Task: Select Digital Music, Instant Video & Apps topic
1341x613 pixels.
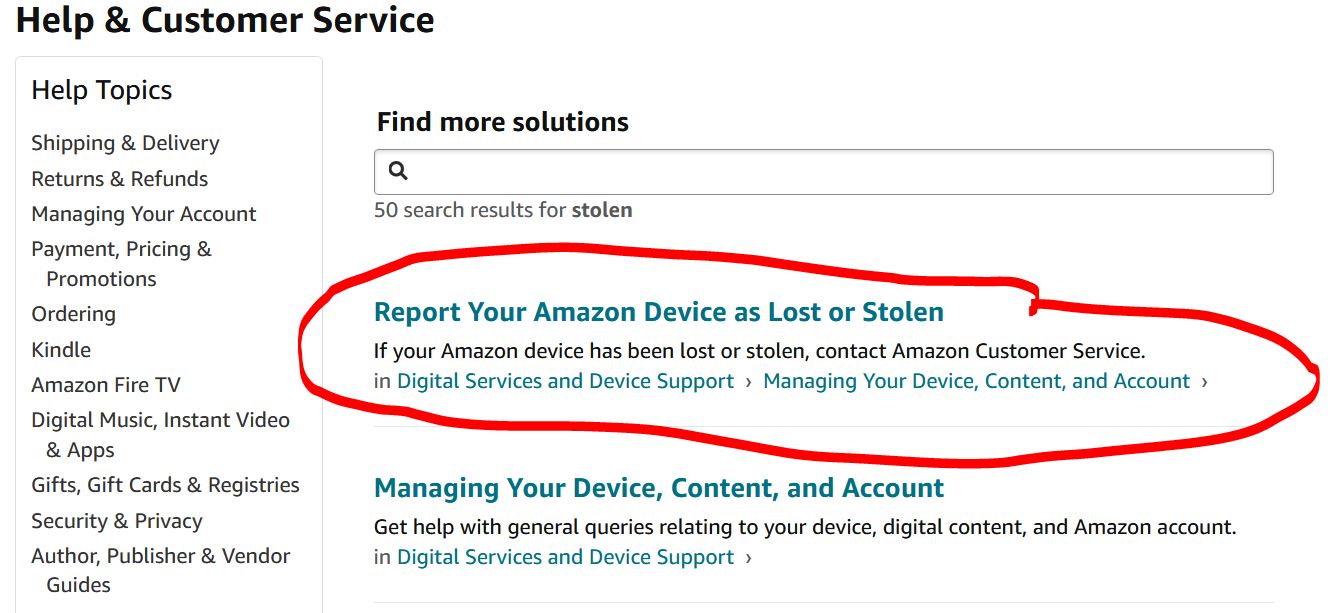Action: pos(161,420)
